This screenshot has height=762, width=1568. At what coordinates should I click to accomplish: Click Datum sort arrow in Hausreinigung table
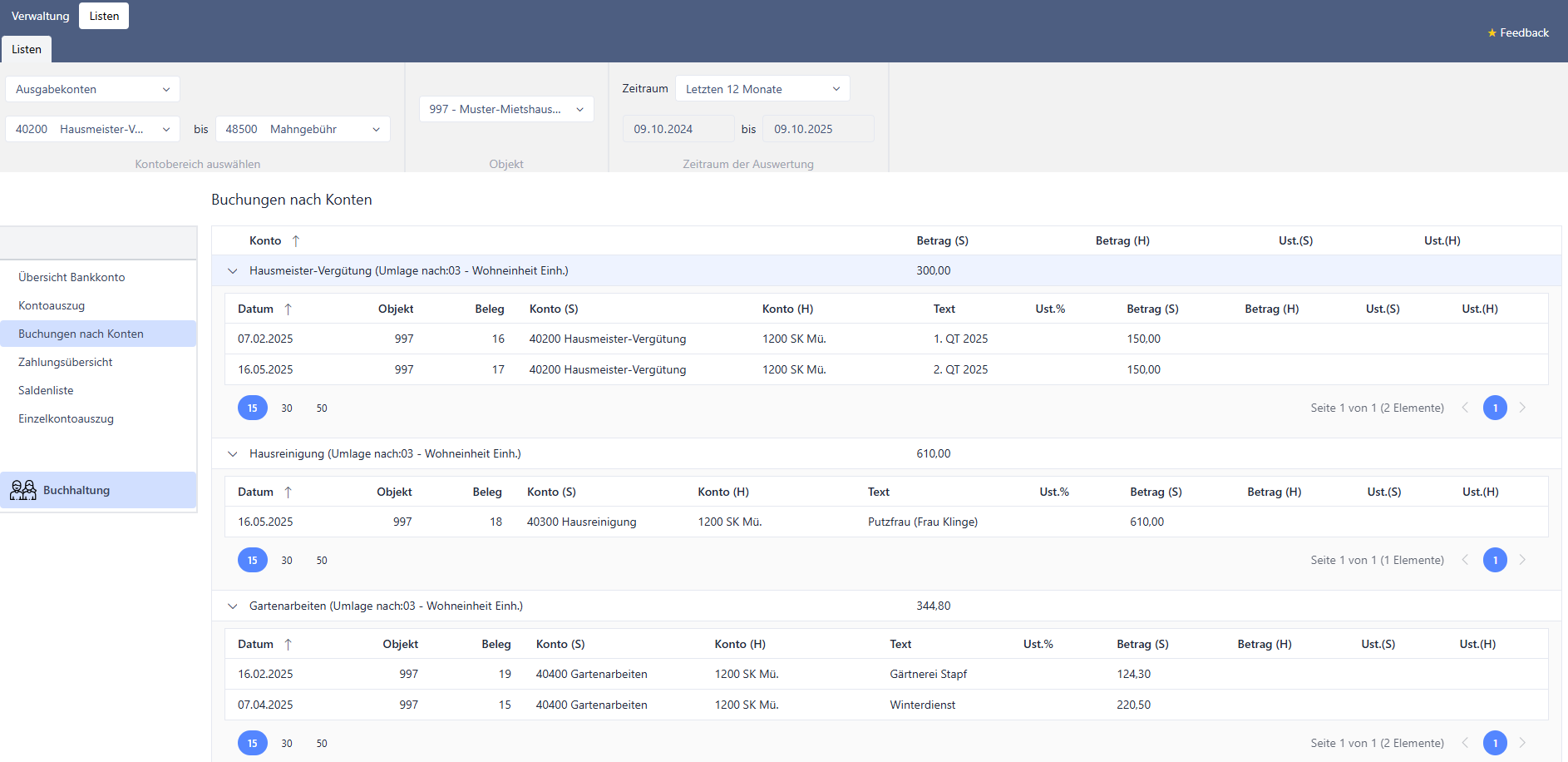click(x=288, y=492)
